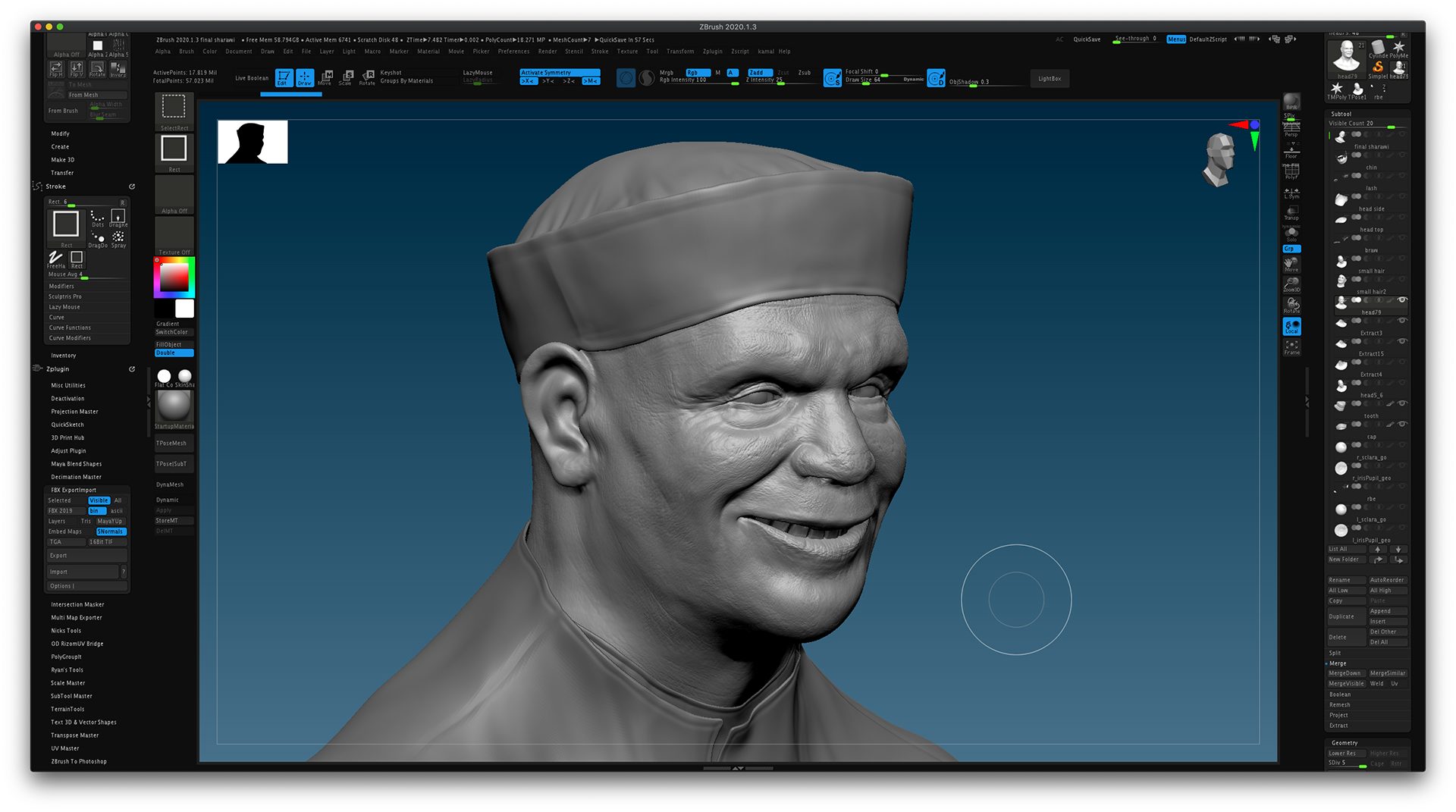Select the Edit mode button

coord(284,77)
